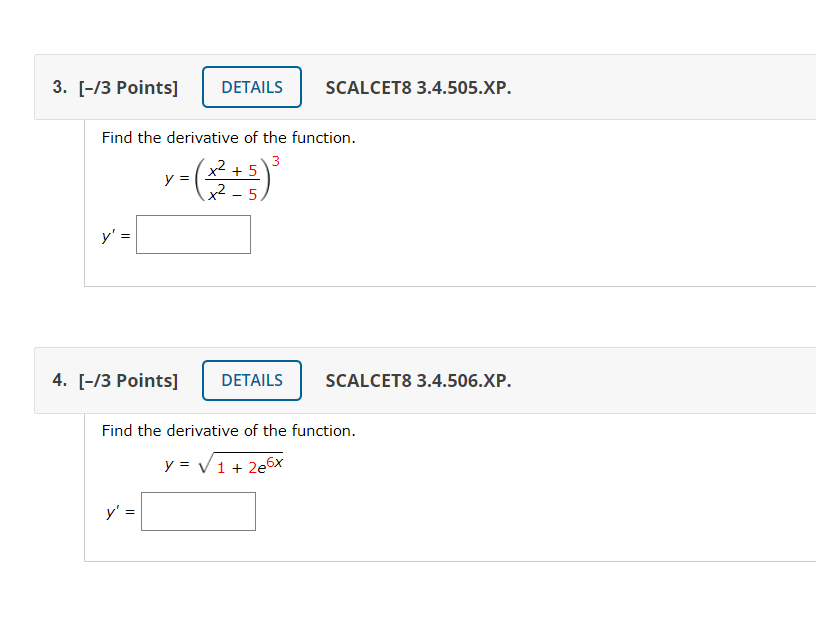The width and height of the screenshot is (816, 620).
Task: Click the red 5 in the numerator
Action: 253,171
